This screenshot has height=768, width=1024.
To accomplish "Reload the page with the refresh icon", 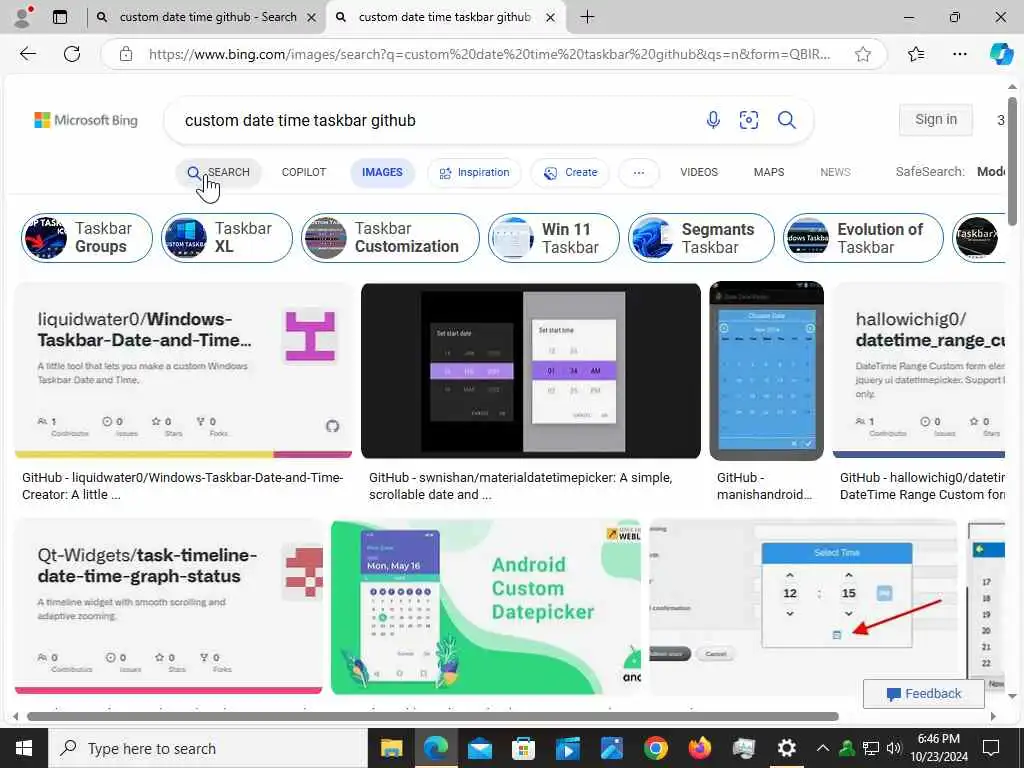I will pos(72,54).
